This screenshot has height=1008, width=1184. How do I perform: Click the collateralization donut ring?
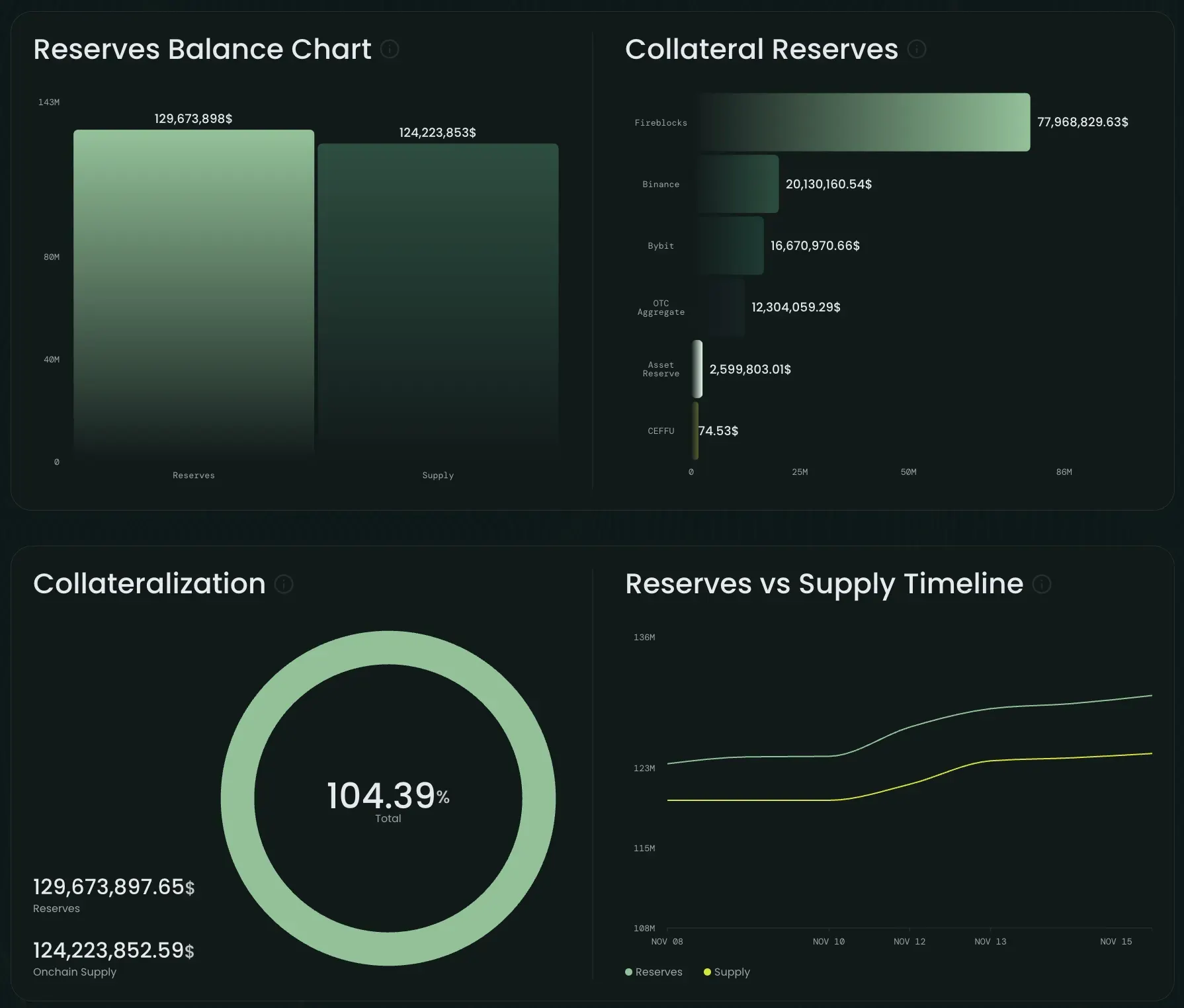click(388, 648)
